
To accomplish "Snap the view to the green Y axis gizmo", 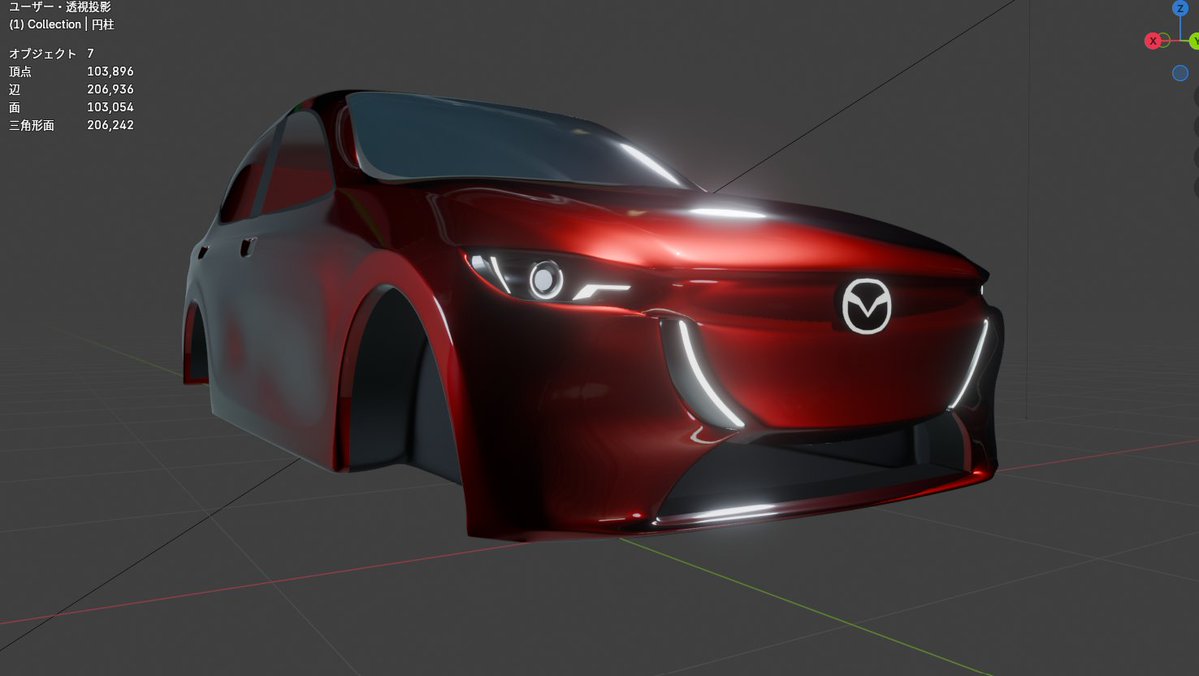I will [x=1194, y=41].
